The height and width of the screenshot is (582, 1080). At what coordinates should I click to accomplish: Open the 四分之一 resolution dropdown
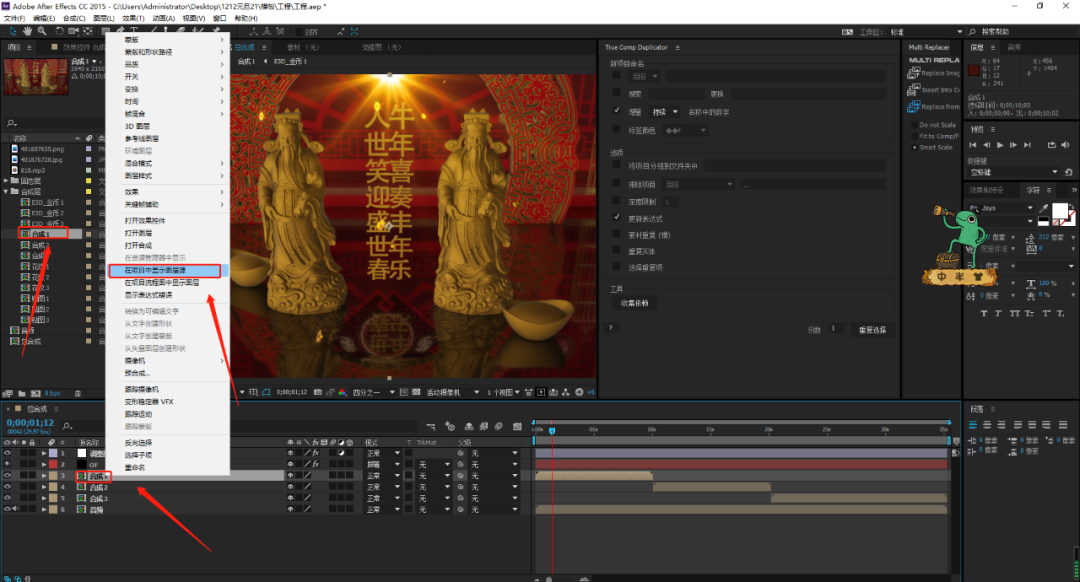click(x=373, y=392)
